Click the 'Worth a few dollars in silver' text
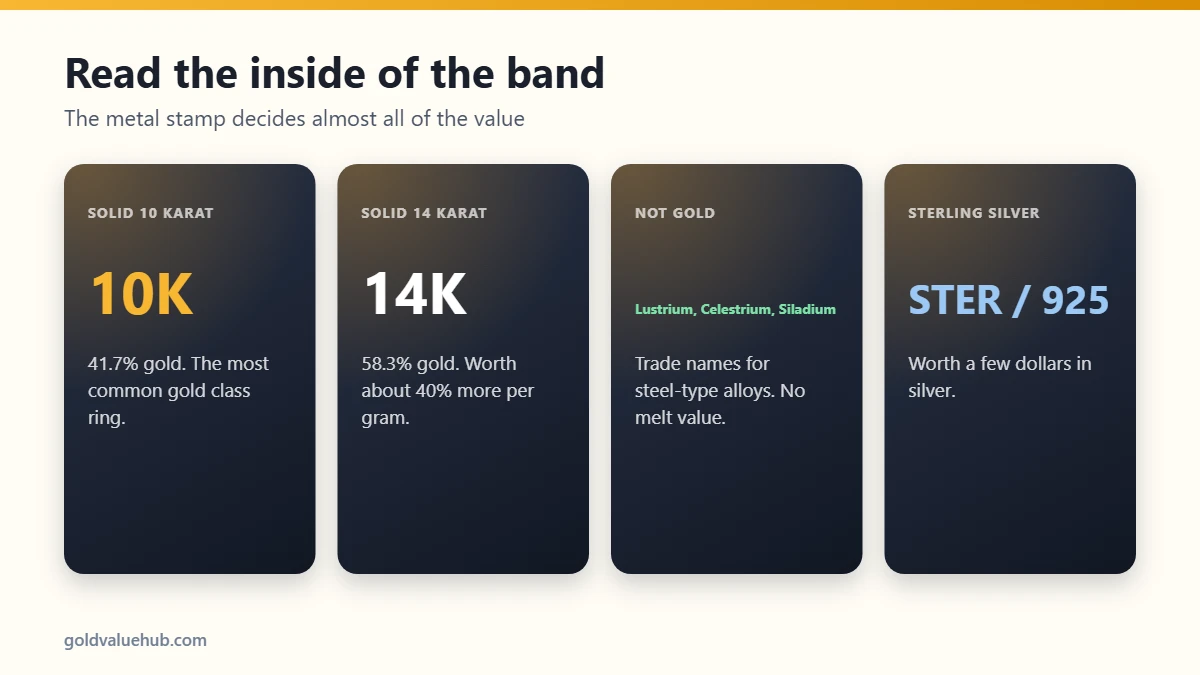 1000,377
